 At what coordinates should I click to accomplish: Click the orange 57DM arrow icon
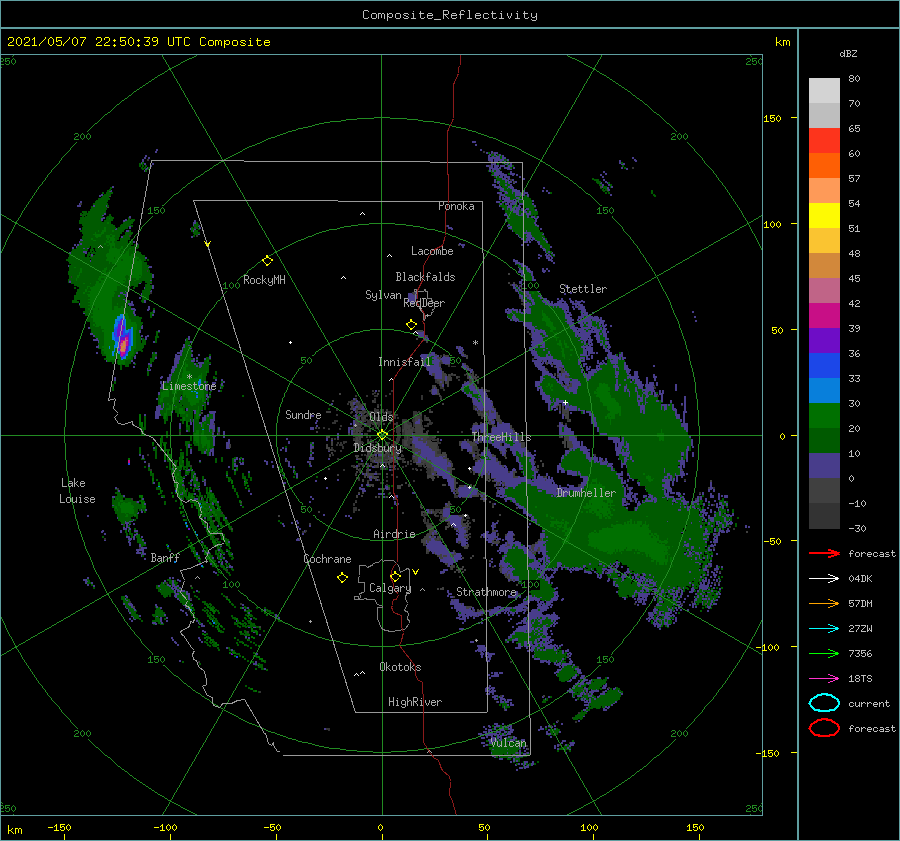(x=824, y=603)
